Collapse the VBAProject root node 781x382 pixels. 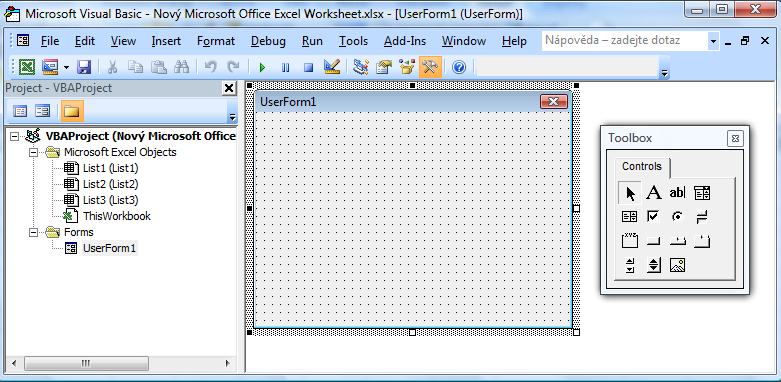coord(14,136)
